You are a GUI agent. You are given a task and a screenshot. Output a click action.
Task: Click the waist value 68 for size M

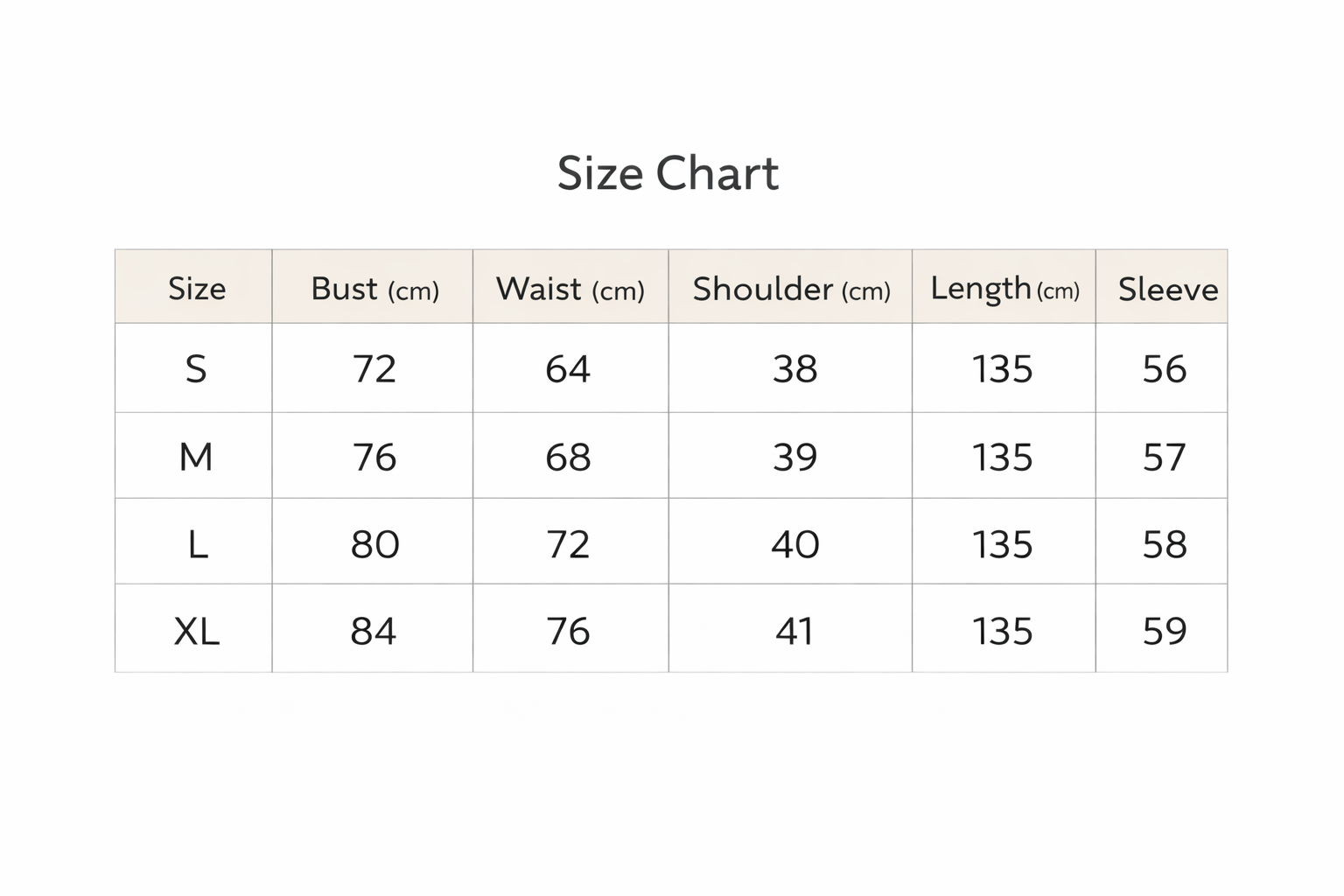(568, 457)
